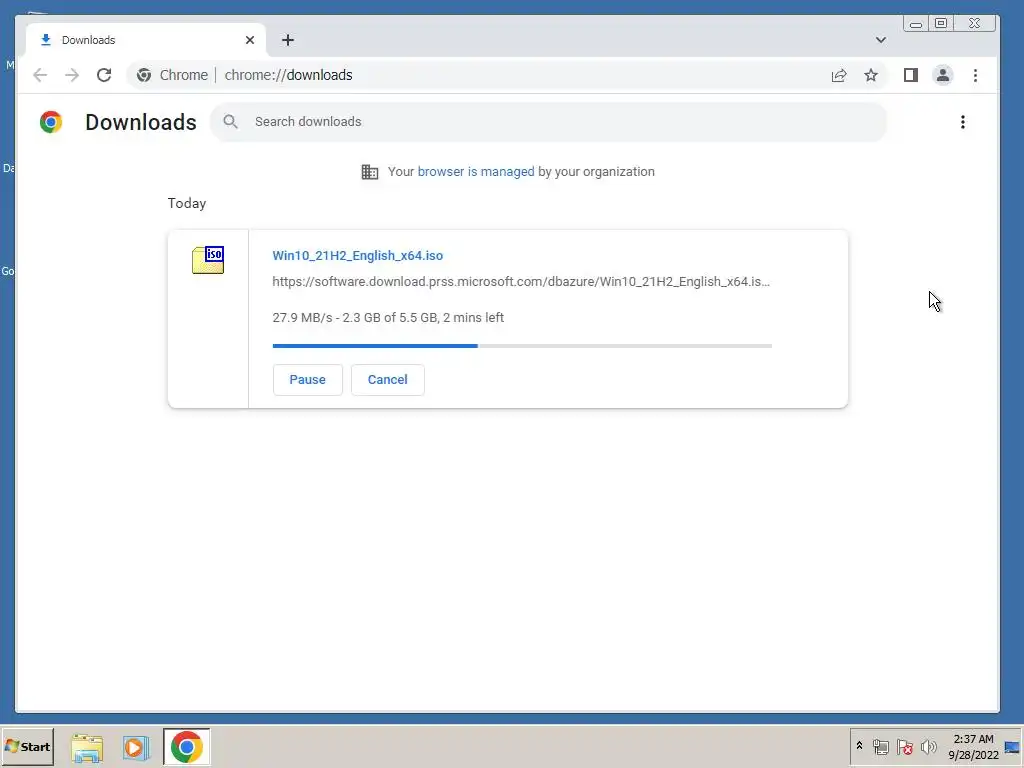Click the Chrome taskbar icon
The height and width of the screenshot is (768, 1024).
[187, 747]
